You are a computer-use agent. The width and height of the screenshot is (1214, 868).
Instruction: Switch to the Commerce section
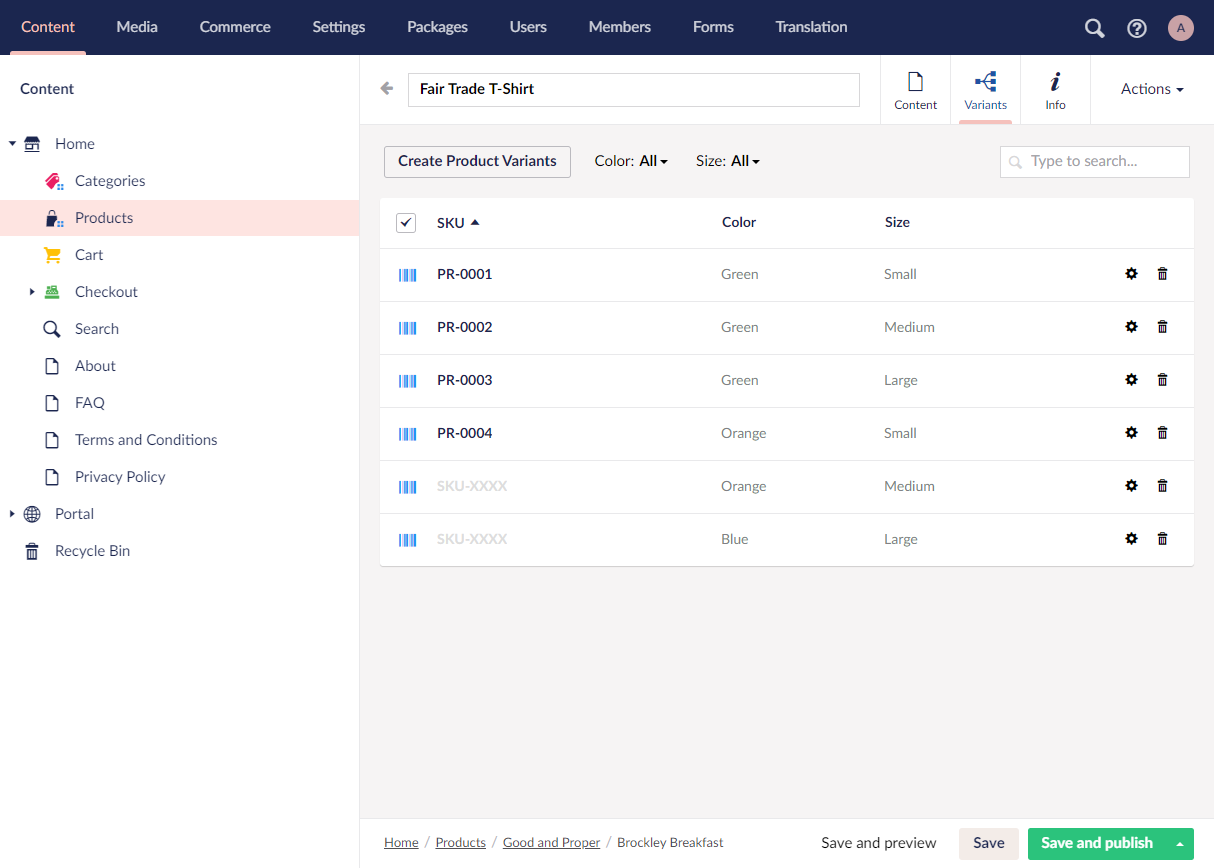coord(235,27)
